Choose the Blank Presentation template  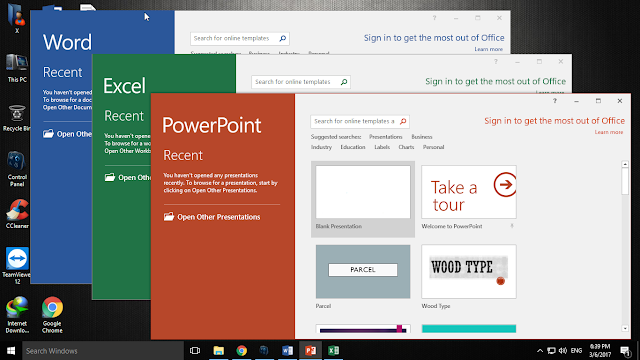tap(363, 199)
